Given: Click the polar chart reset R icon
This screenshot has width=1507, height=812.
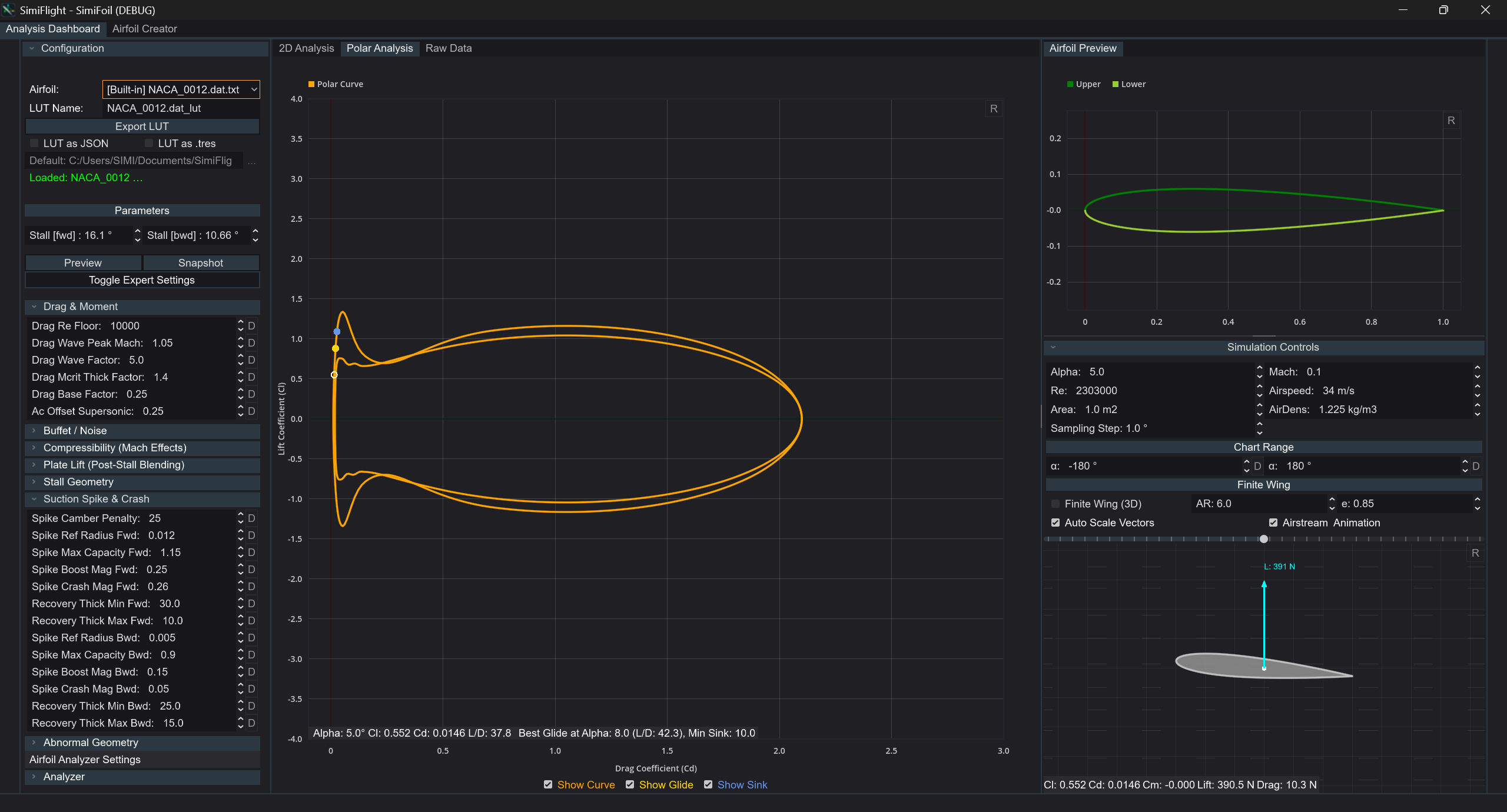Looking at the screenshot, I should (994, 109).
